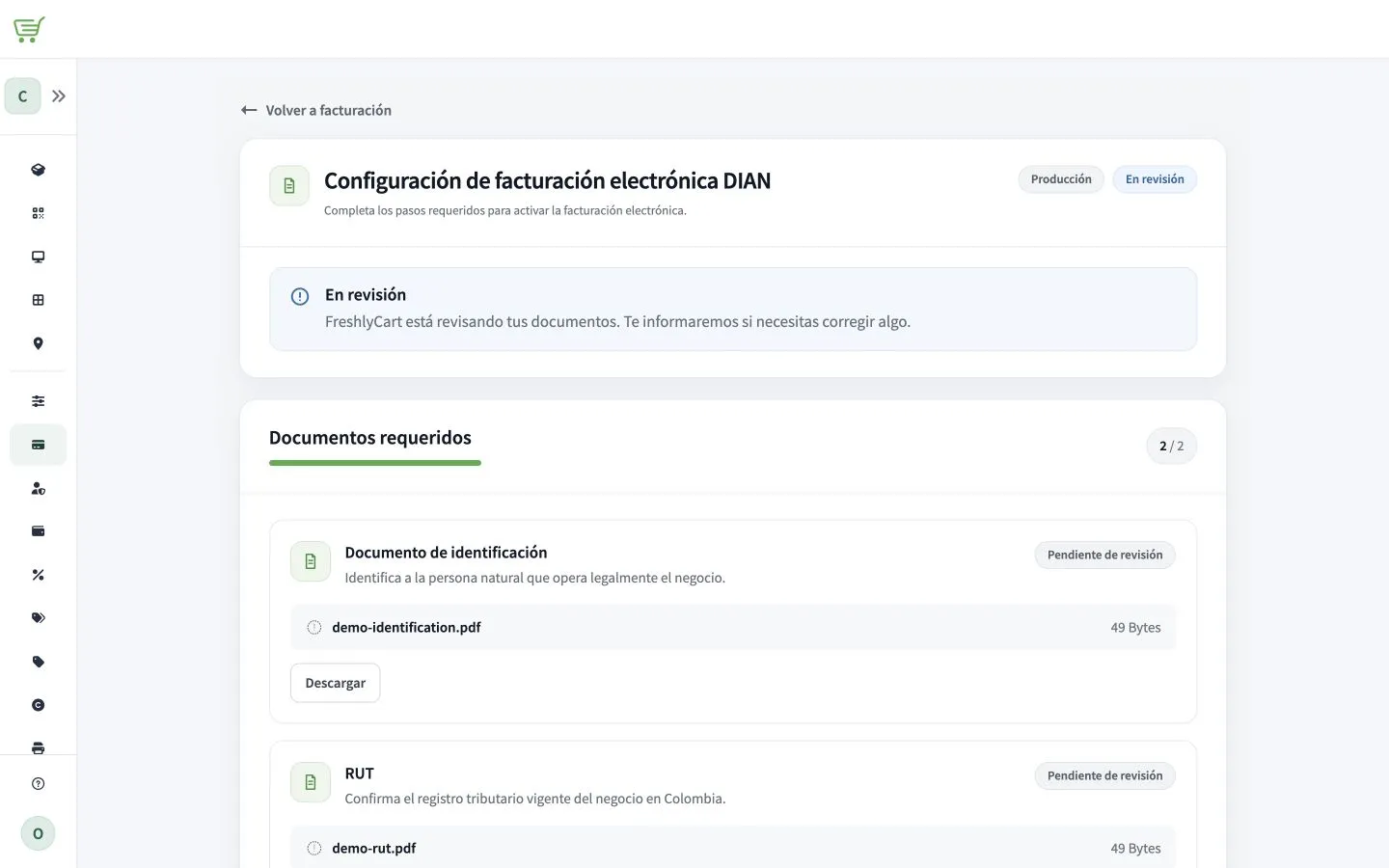Go back via Volver a facturación
Screen dimensions: 1389x868
316,110
